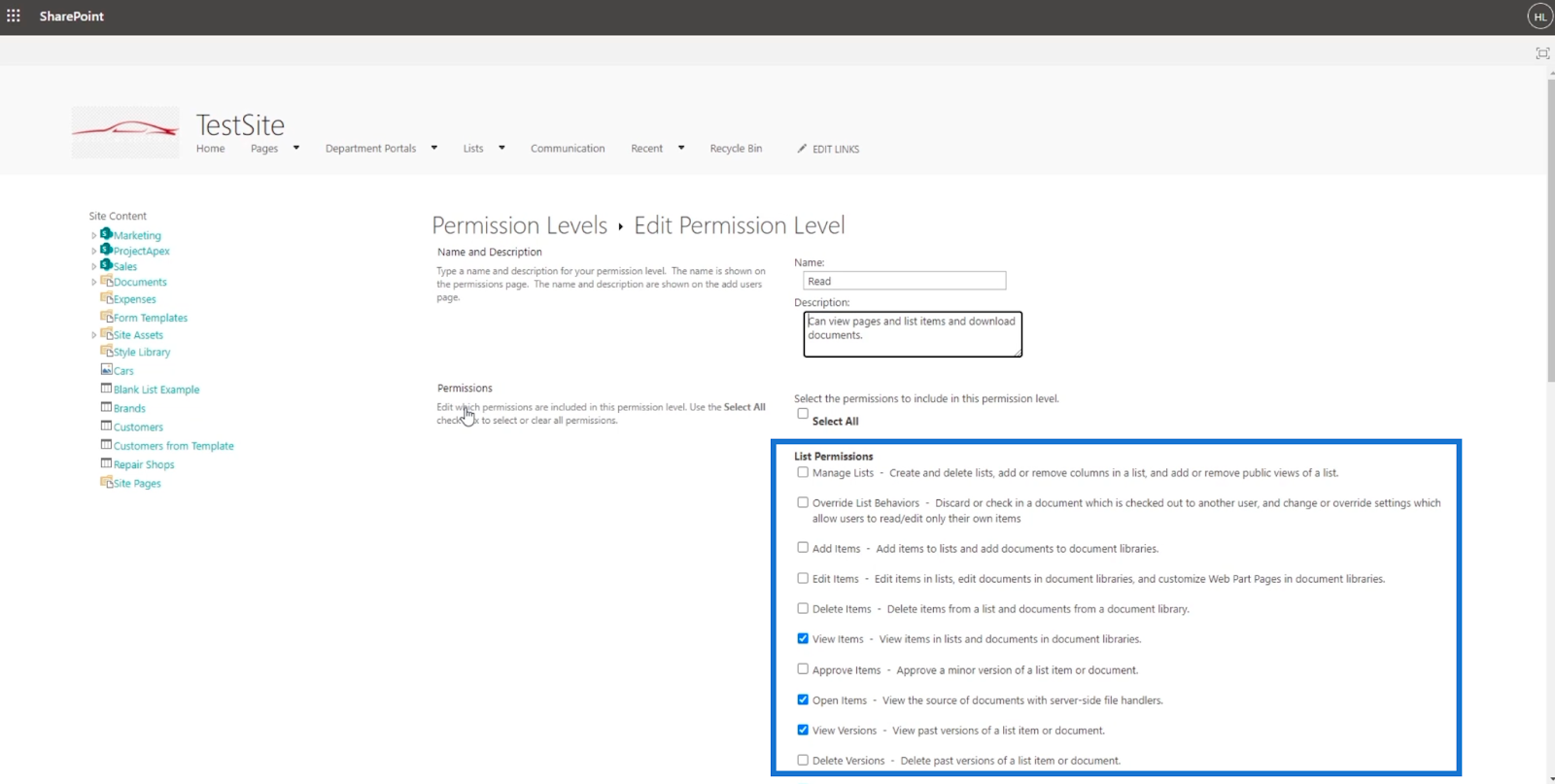Click the TestSite site title

point(240,125)
